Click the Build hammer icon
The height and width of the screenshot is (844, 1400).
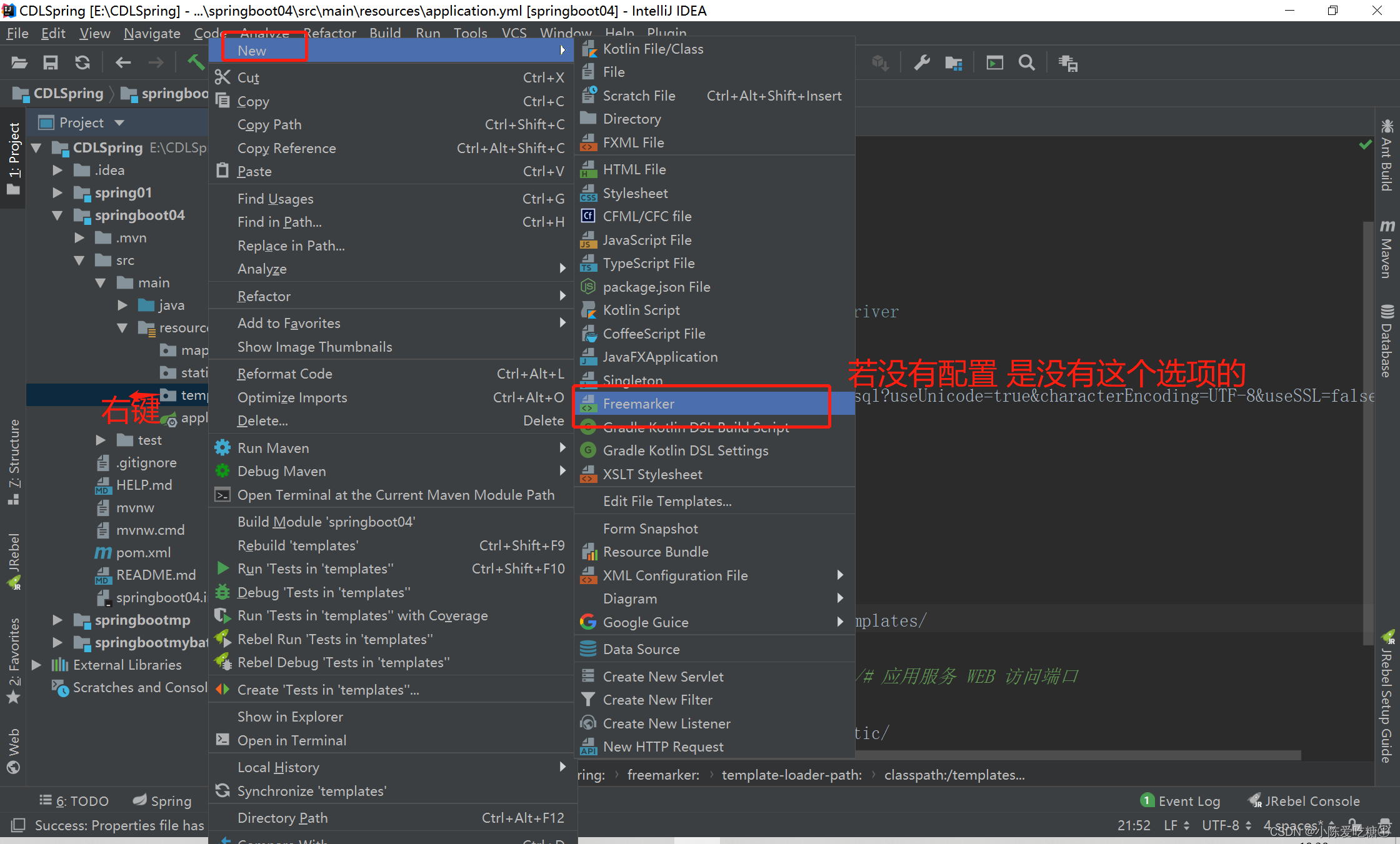(x=196, y=62)
